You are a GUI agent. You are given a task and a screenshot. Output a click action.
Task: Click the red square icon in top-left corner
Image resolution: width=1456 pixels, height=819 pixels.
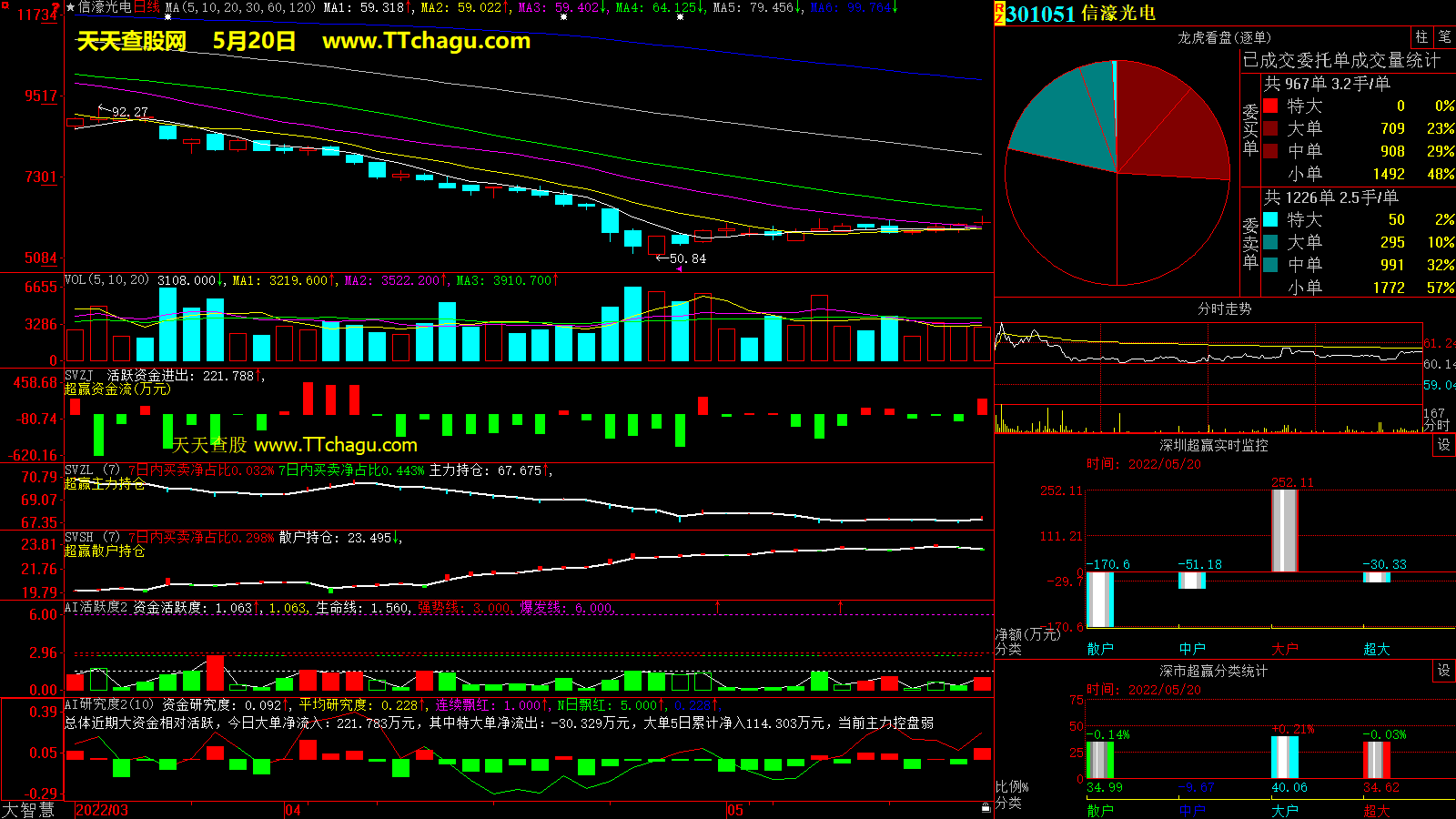(5, 5)
